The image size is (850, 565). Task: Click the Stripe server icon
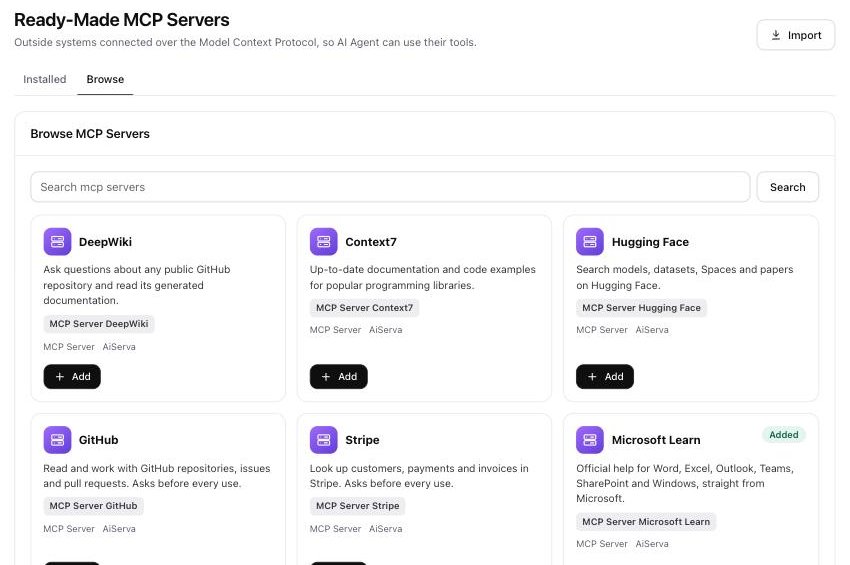pyautogui.click(x=324, y=440)
